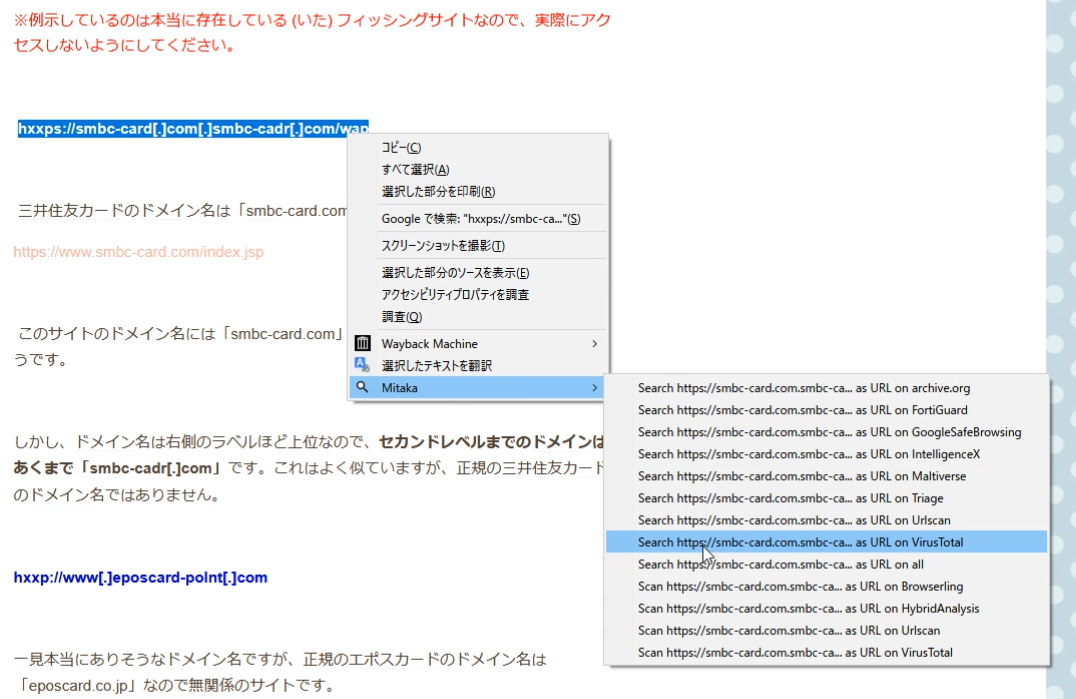Search Google for the selected hxxps text
1076x699 pixels.
pyautogui.click(x=478, y=219)
